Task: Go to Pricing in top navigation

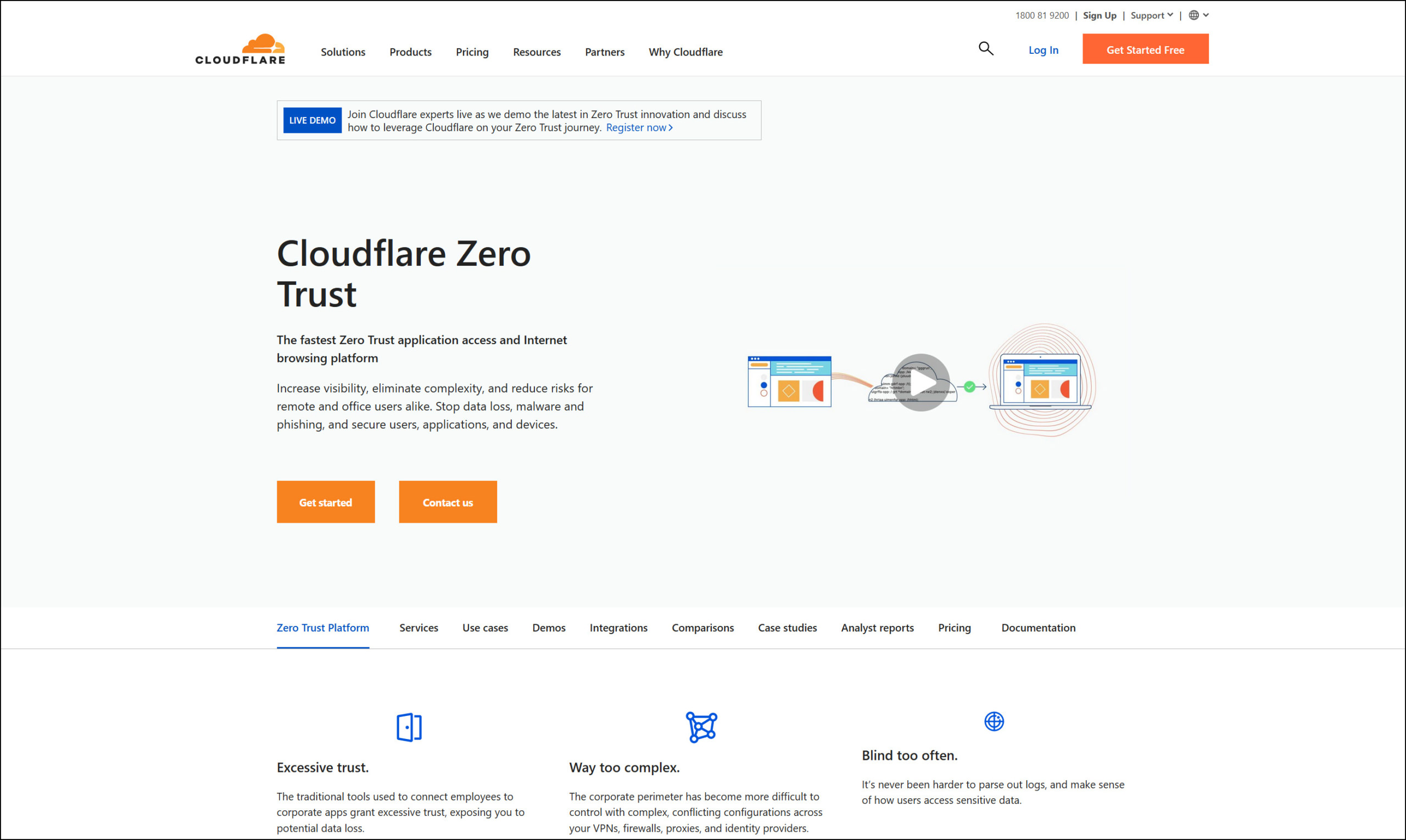Action: (472, 52)
